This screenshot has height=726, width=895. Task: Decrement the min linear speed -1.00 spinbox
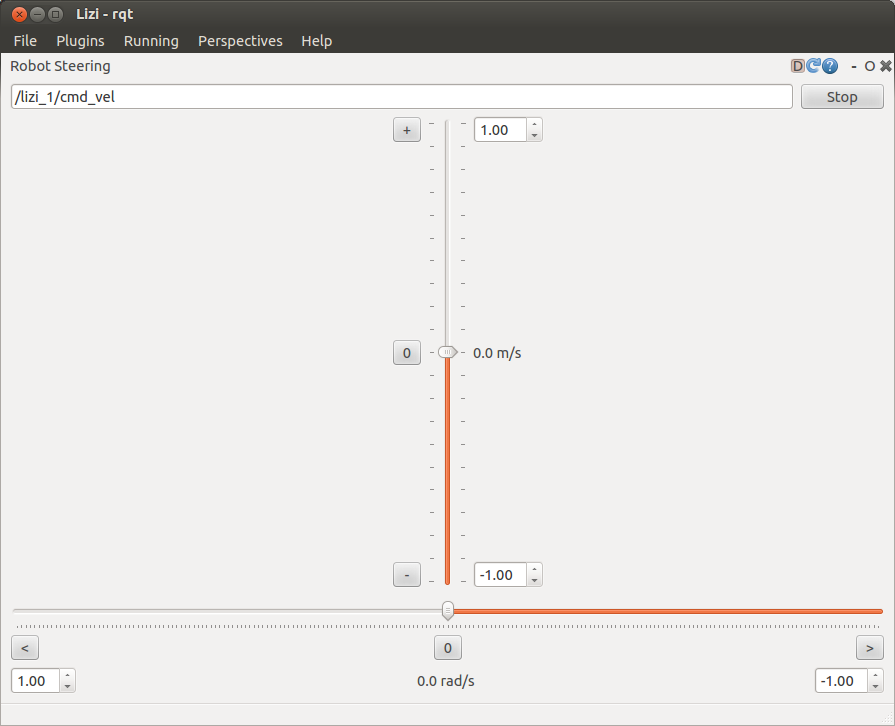534,580
